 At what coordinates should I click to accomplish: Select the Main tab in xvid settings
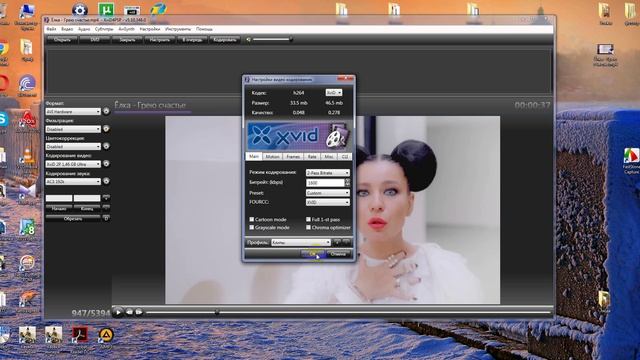254,156
